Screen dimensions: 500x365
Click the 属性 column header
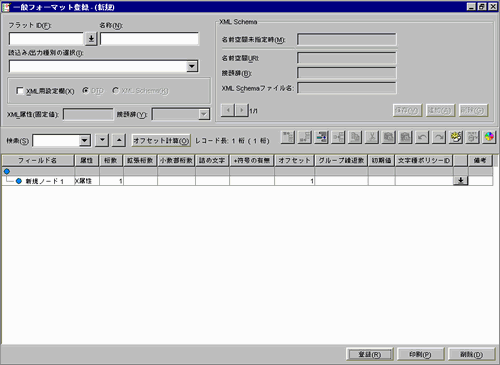tap(87, 160)
